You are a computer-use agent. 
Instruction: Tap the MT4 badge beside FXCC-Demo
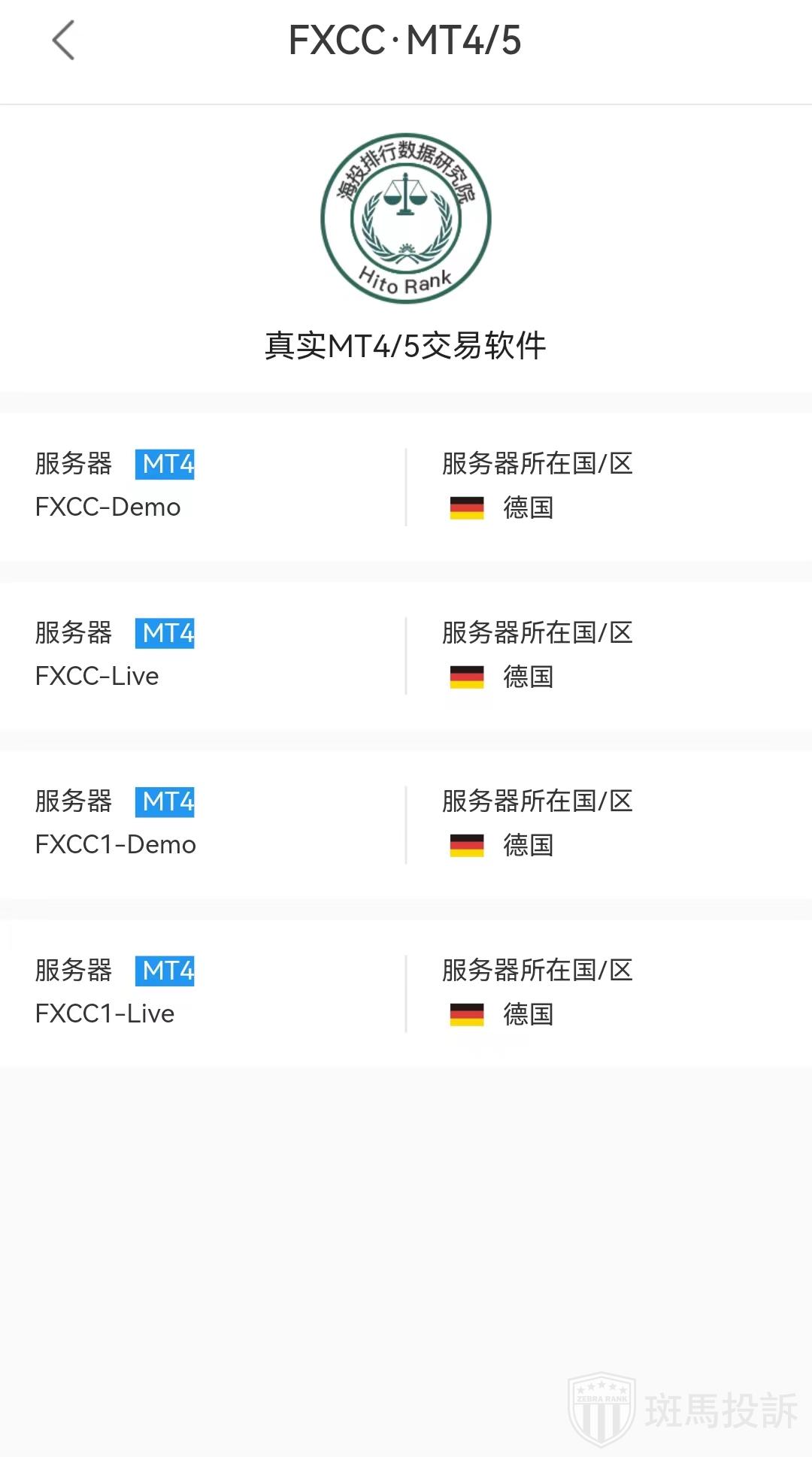tap(165, 464)
